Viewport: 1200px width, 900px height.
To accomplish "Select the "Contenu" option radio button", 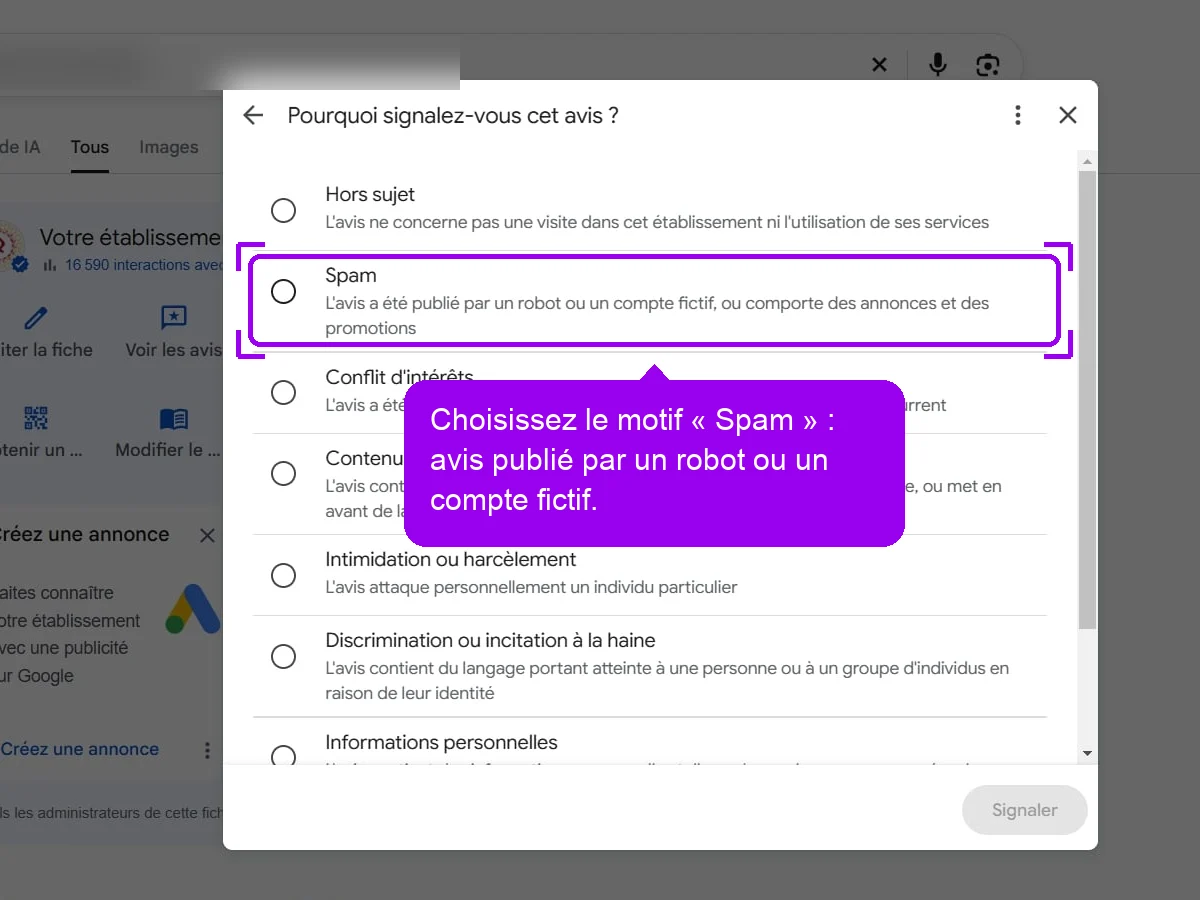I will click(284, 473).
